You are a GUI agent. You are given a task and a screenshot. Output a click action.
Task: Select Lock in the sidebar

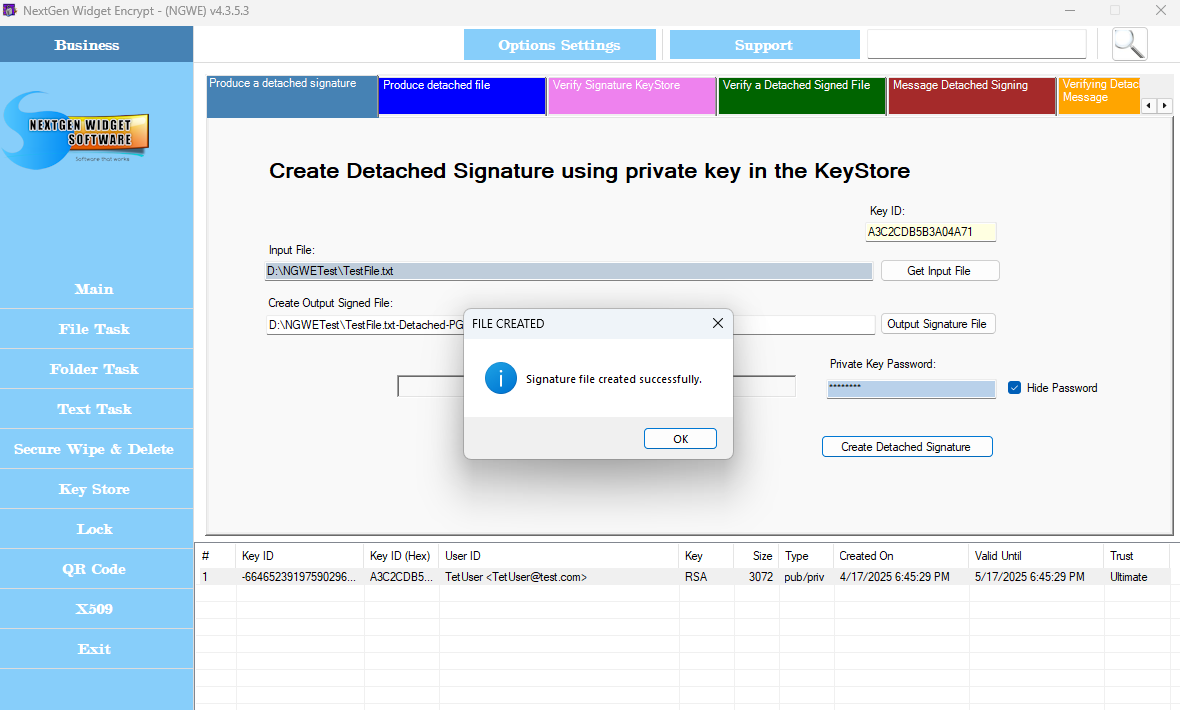tap(96, 529)
